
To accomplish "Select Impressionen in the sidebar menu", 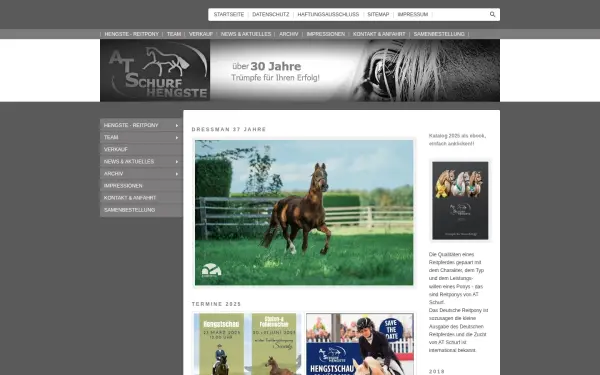I will 141,186.
